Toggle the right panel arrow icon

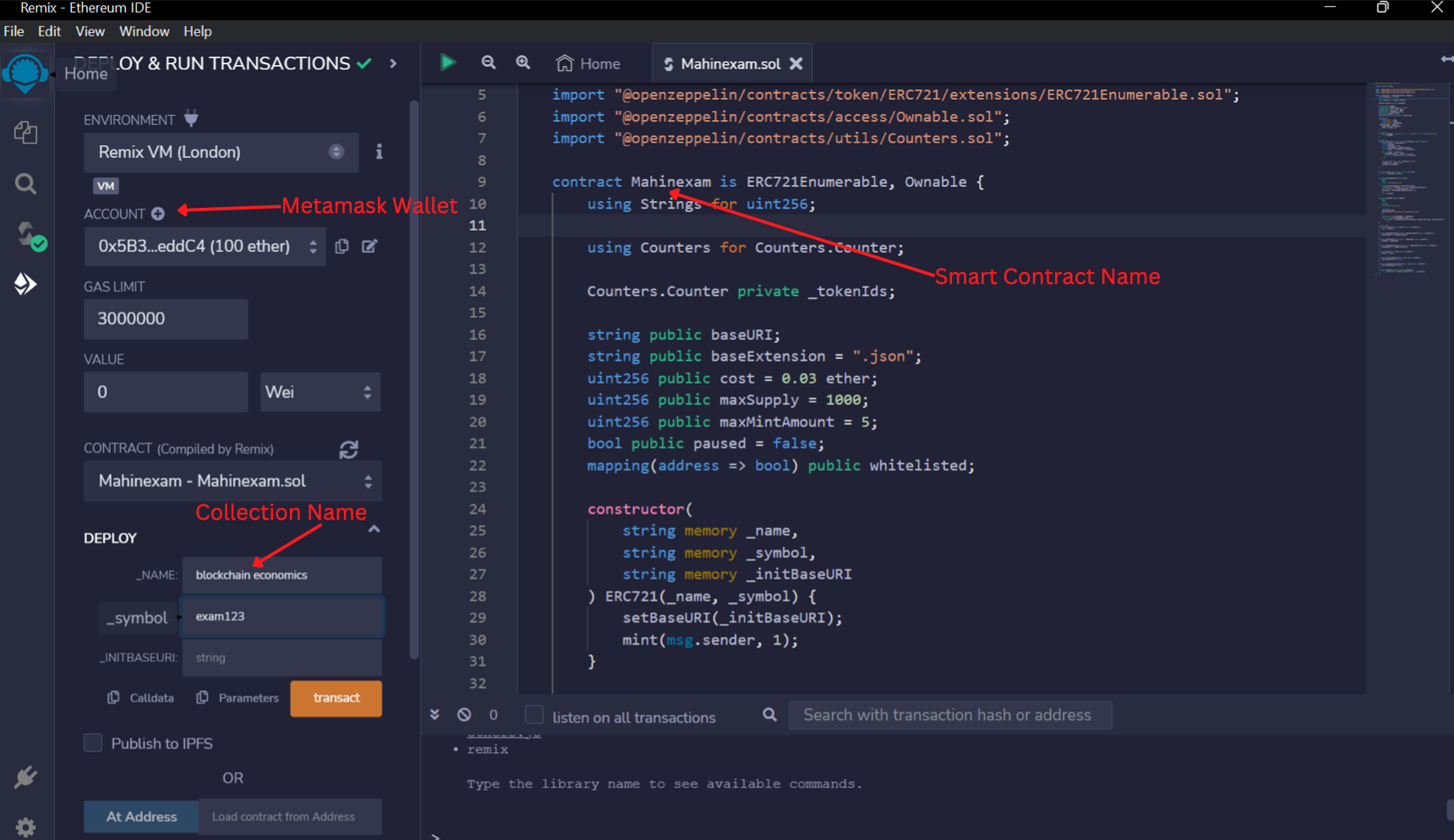pos(1446,59)
